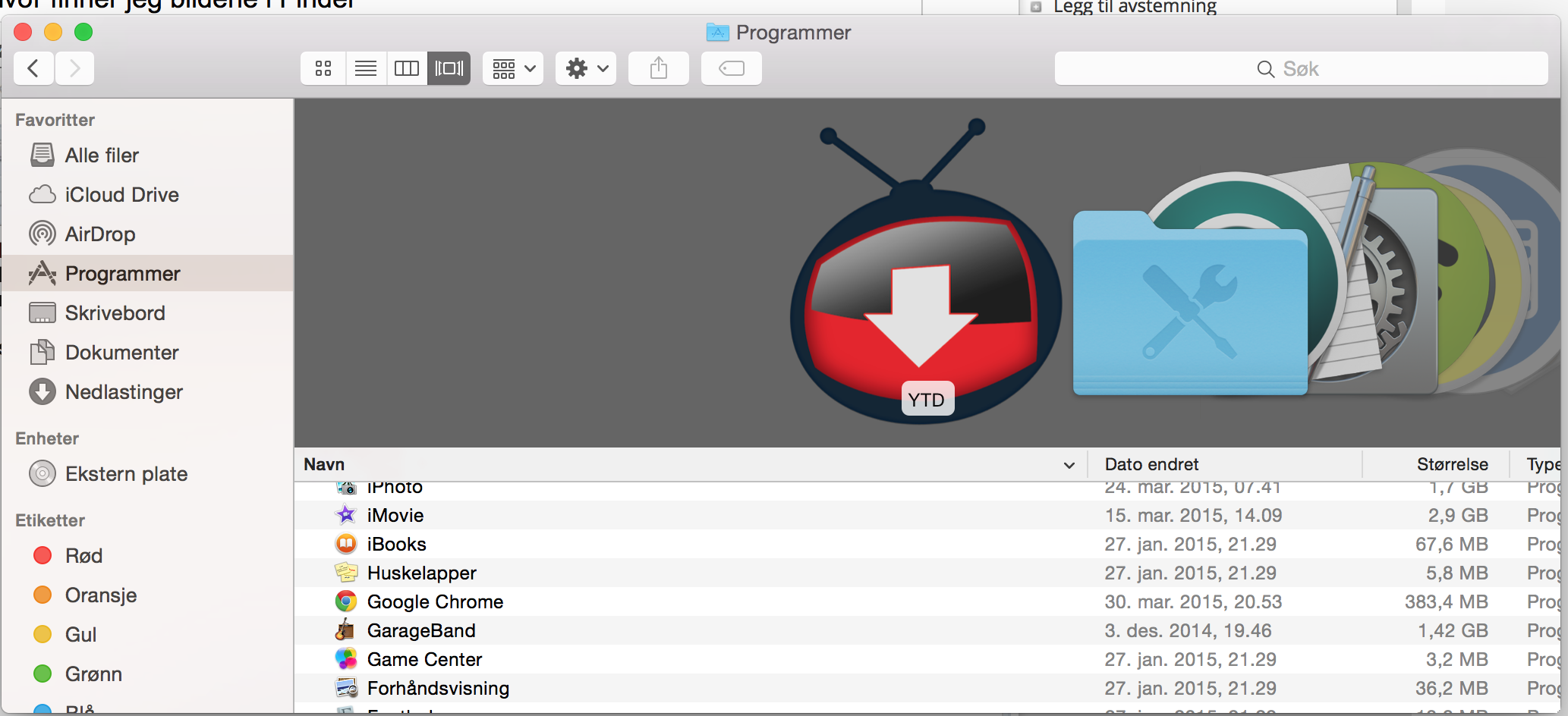Select the Oransje orange tag dot

coord(43,595)
